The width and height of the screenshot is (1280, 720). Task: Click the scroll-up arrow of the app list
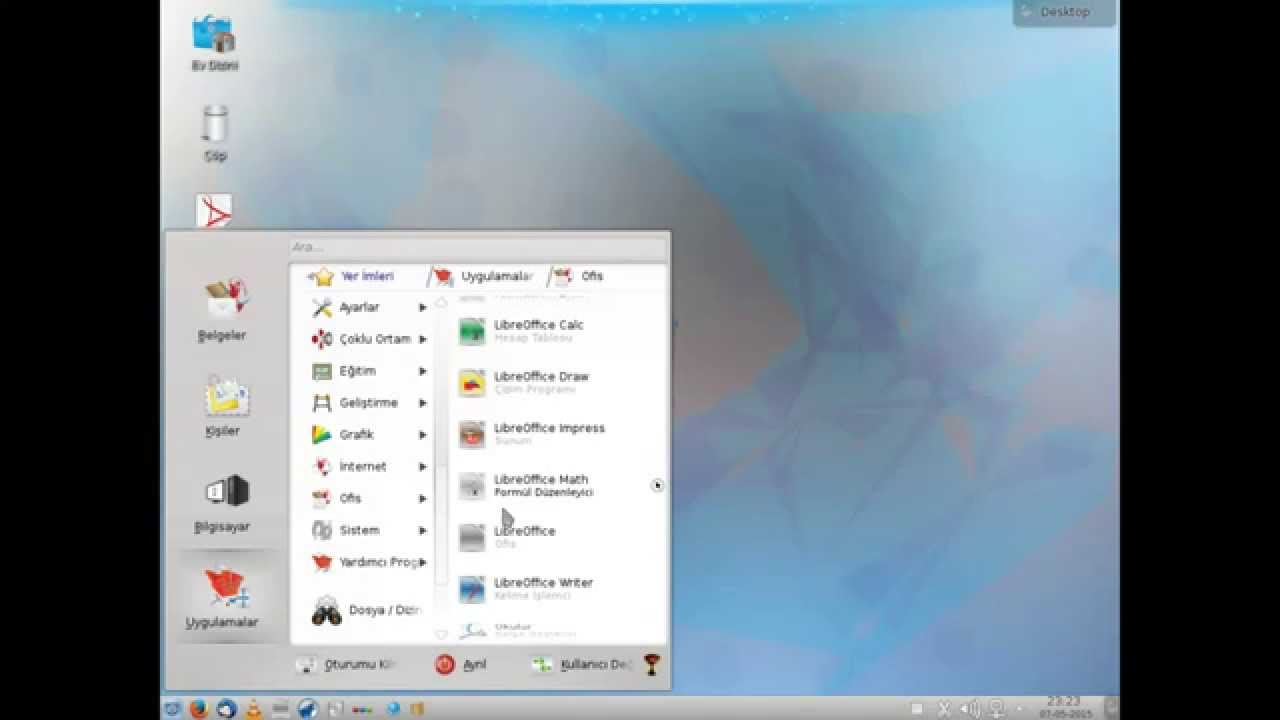(441, 301)
